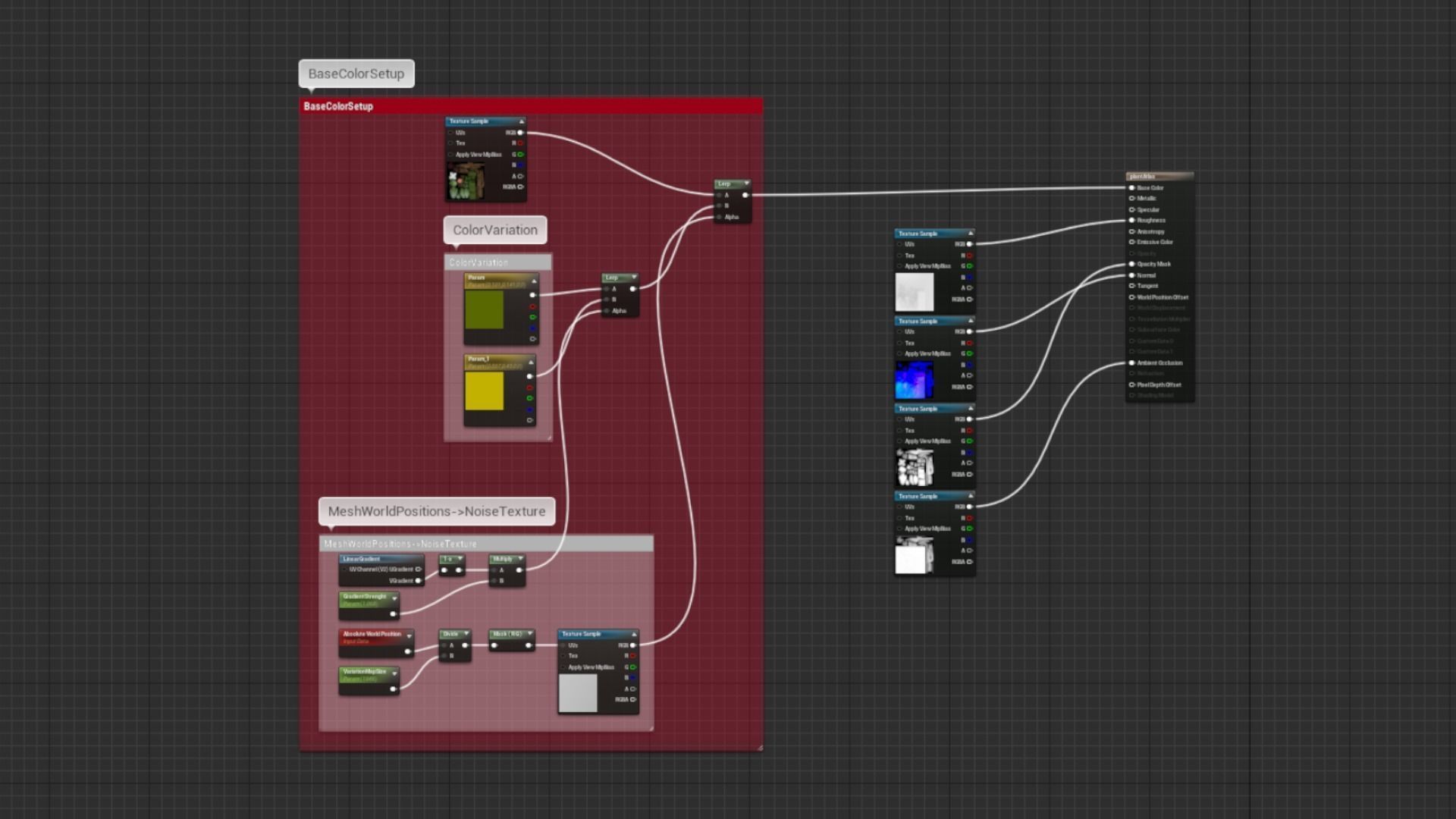The width and height of the screenshot is (1456, 819).
Task: Collapse the blue normal map Texture Sample
Action: pos(970,322)
